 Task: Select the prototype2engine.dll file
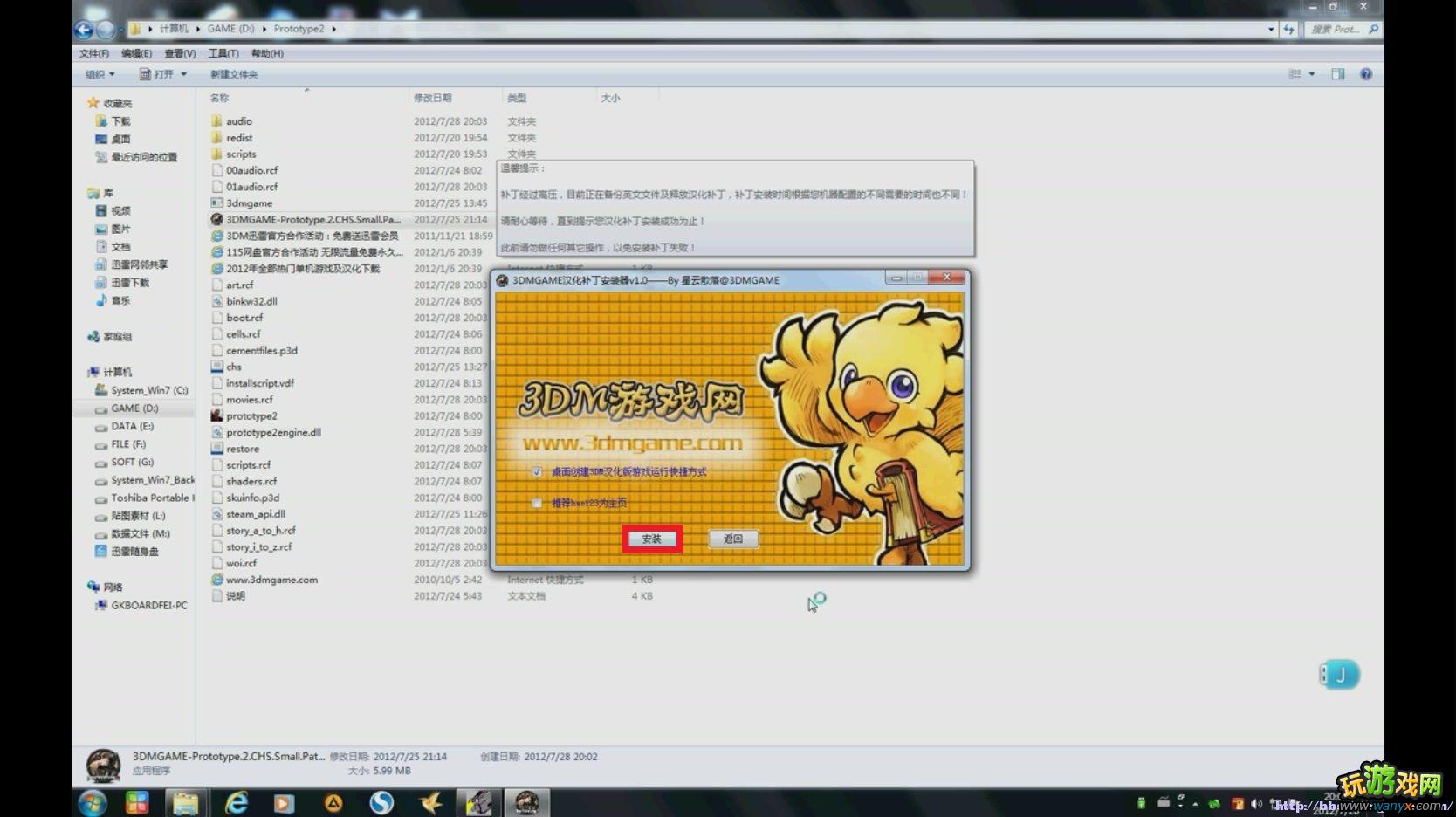[273, 432]
